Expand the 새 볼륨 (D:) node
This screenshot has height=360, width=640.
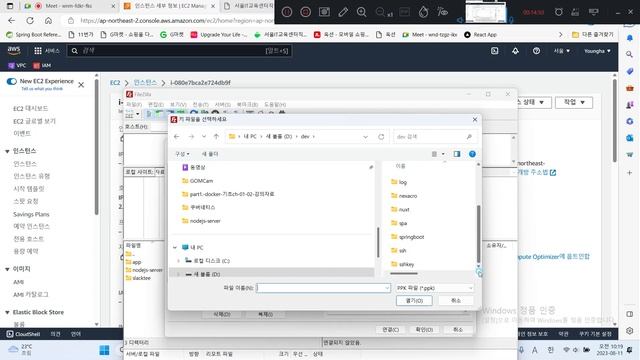178,274
